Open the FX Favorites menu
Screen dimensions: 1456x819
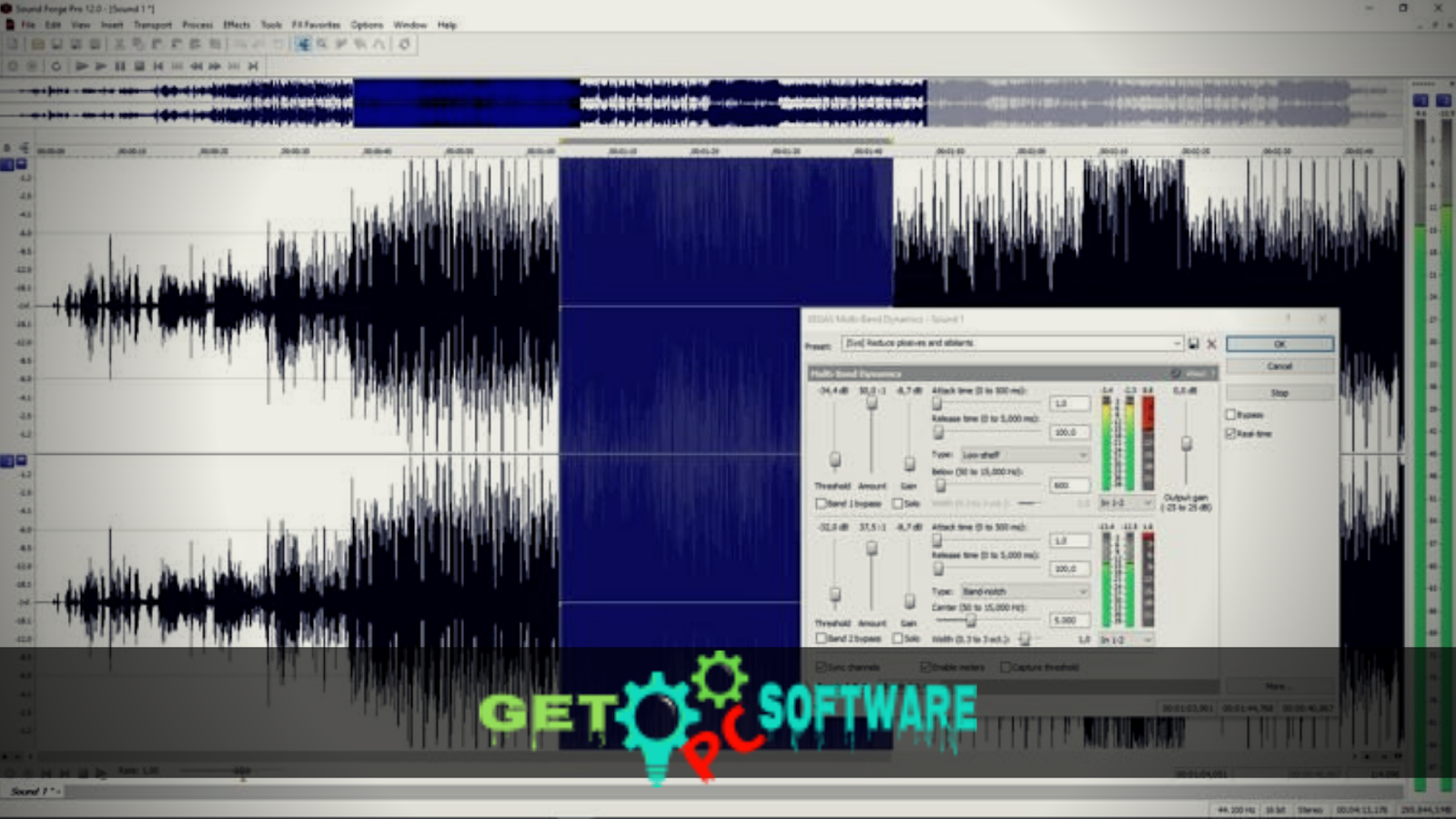[316, 25]
